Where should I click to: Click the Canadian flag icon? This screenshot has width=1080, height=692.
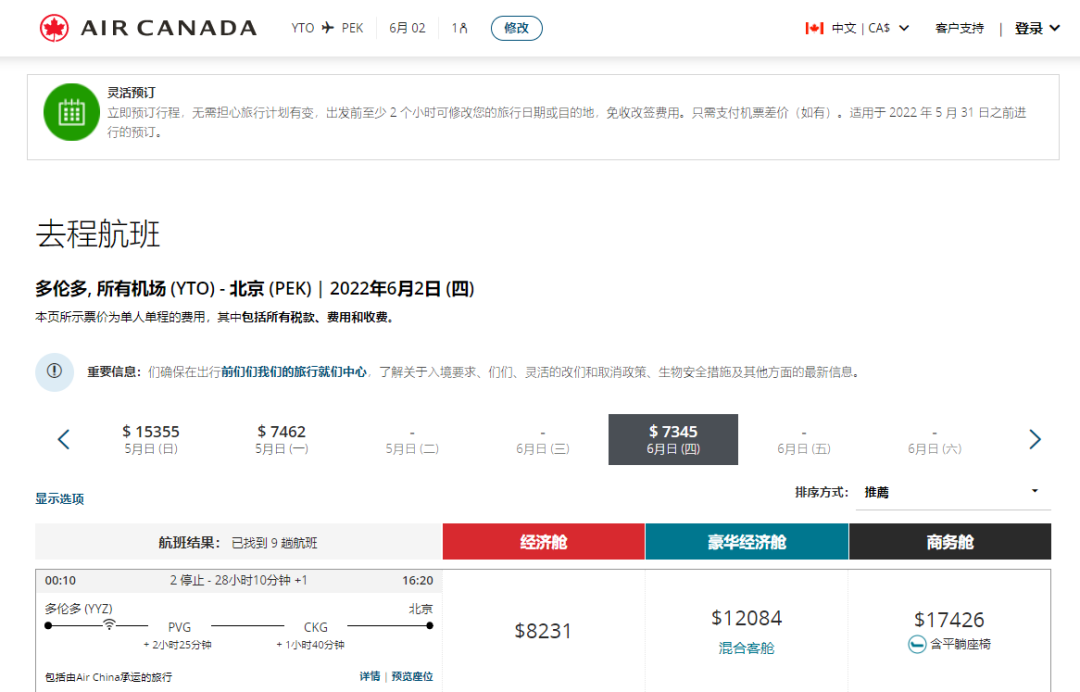click(814, 28)
